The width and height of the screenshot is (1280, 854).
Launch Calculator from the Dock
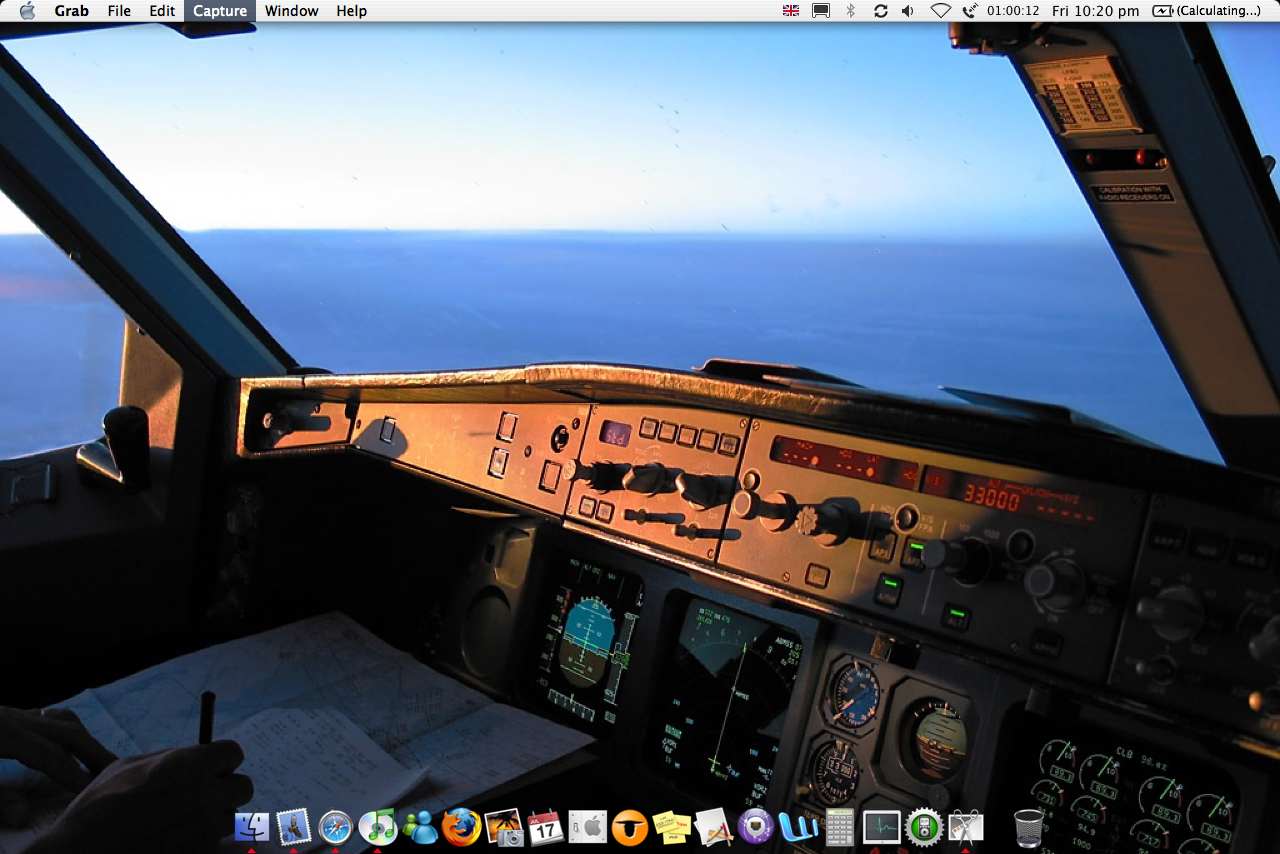pos(840,827)
